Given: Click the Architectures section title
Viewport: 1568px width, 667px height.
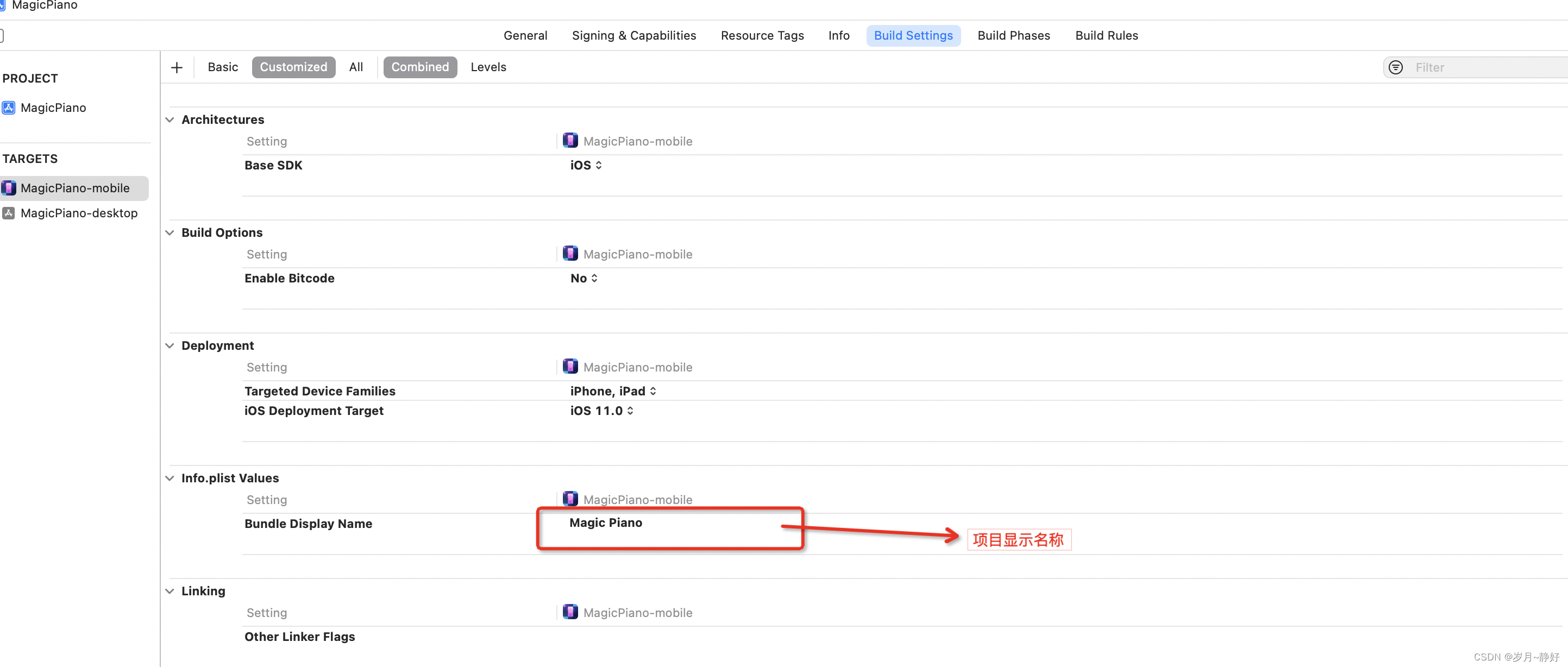Looking at the screenshot, I should [x=222, y=120].
